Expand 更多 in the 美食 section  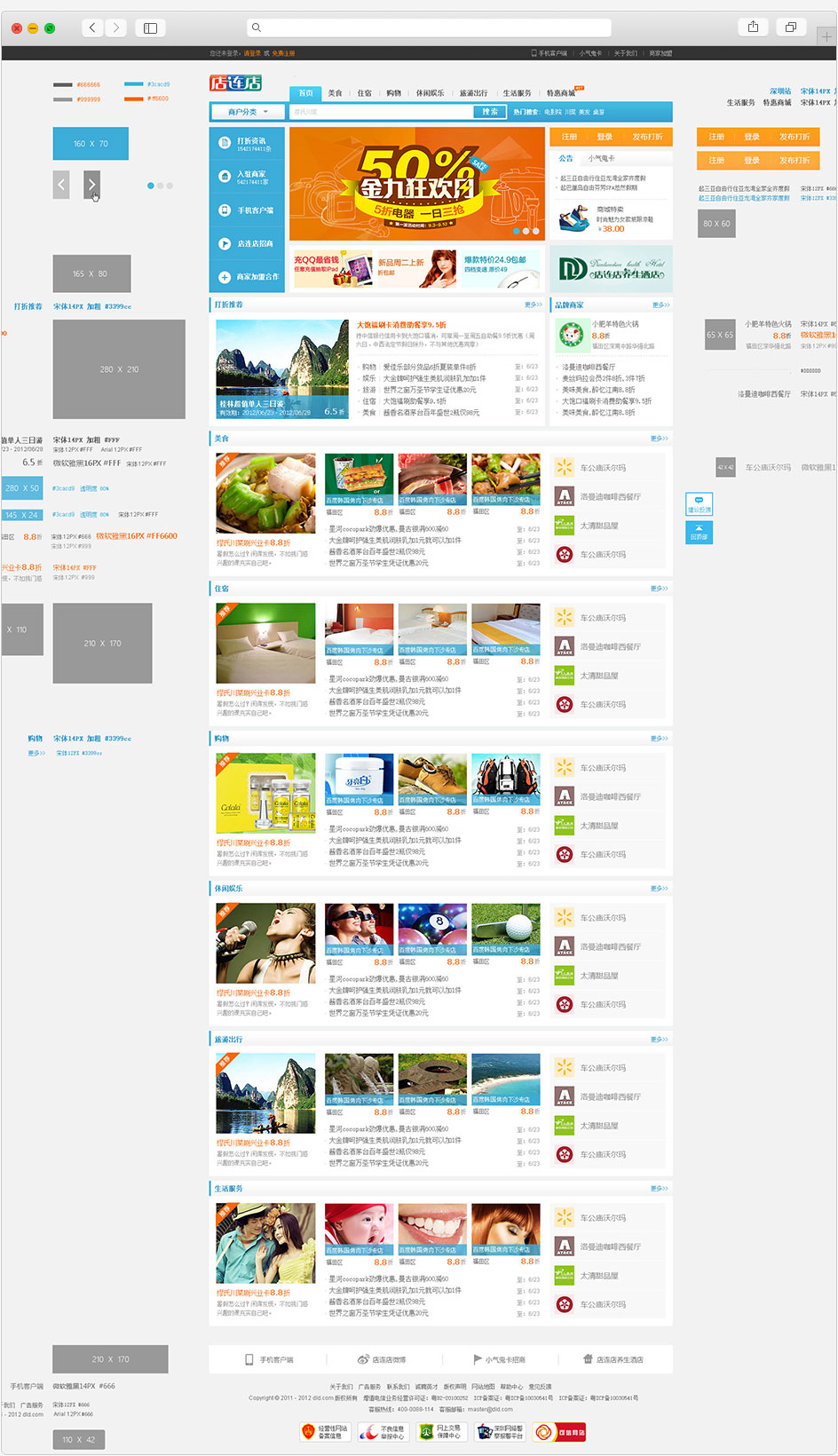(659, 439)
